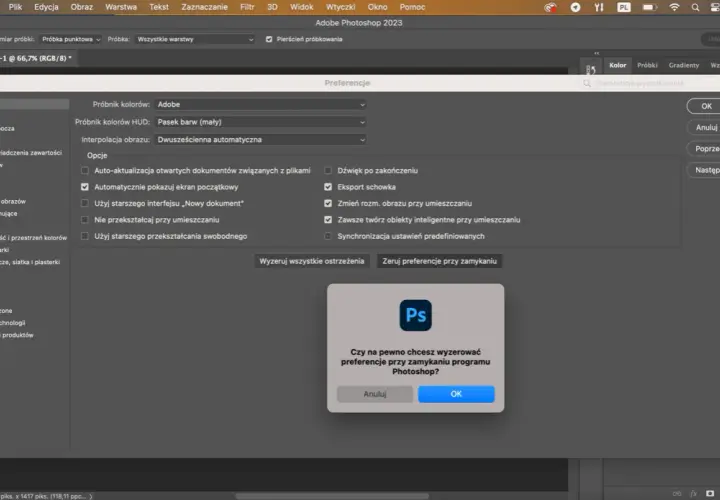720x500 pixels.
Task: Select sidebar category ending "siatka i plasterki"
Action: click(x=30, y=262)
